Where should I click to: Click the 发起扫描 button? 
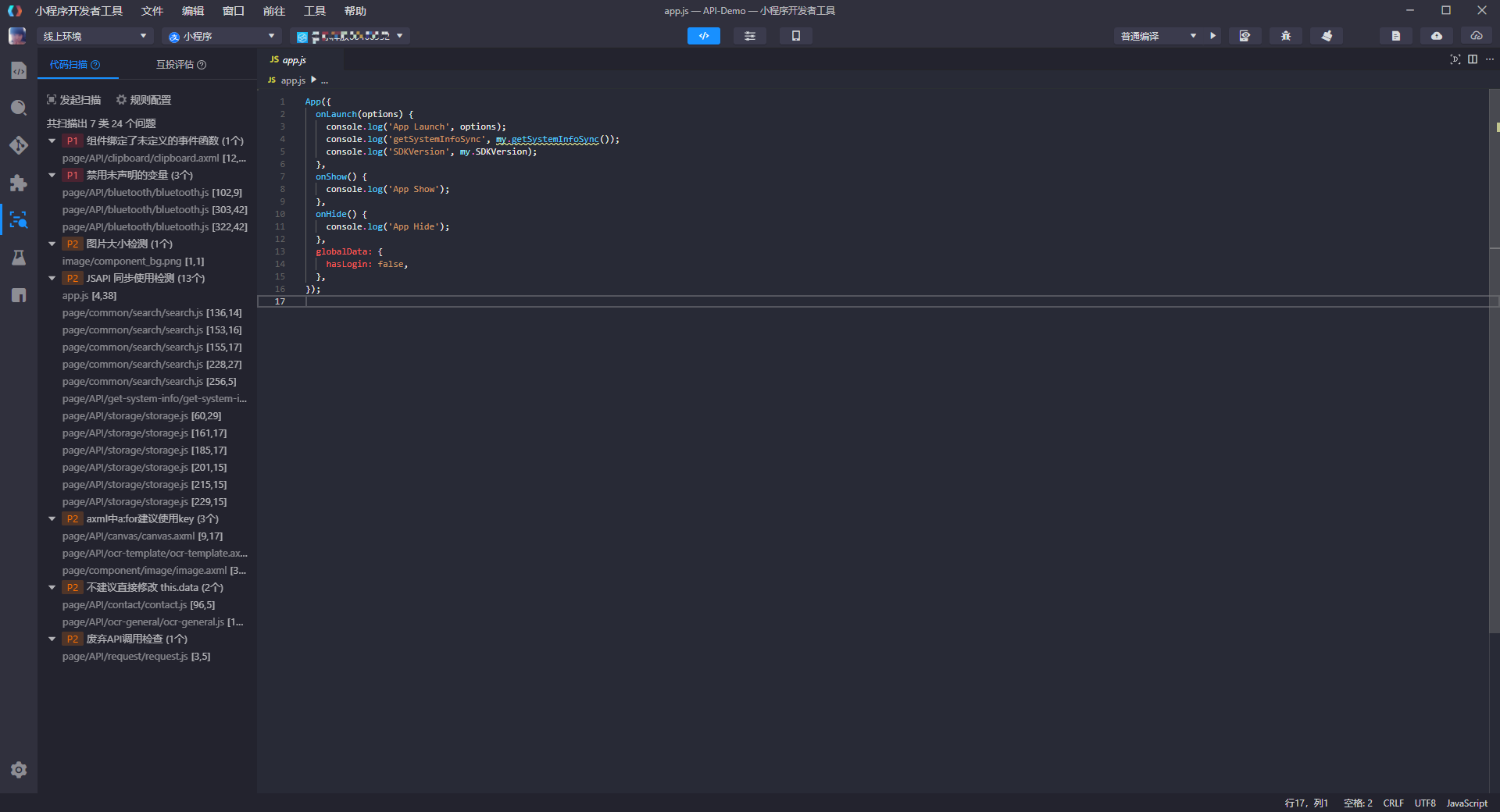coord(74,100)
